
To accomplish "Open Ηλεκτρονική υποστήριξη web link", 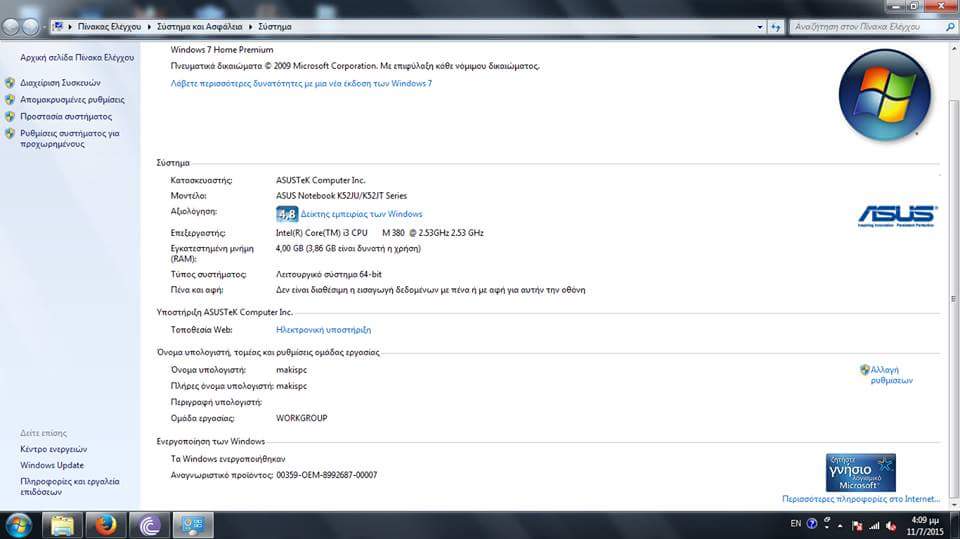I will point(323,330).
